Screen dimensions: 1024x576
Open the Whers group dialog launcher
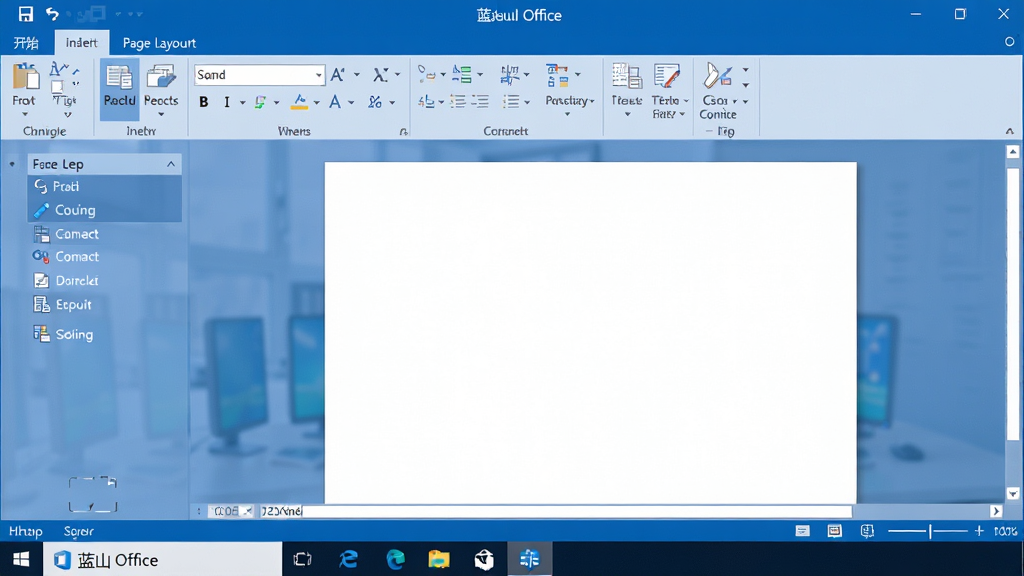[404, 131]
